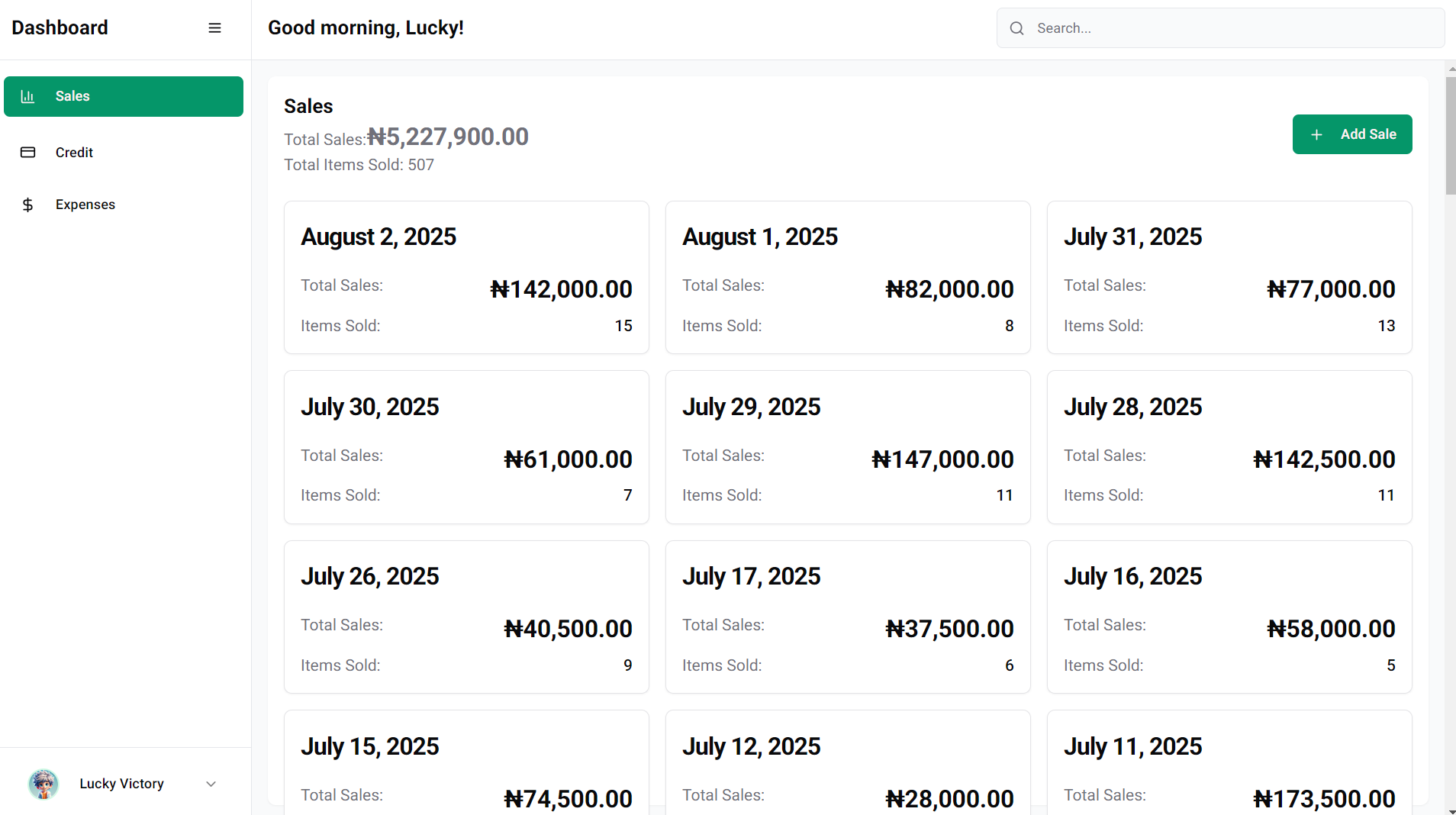Open the August 1, 2025 sales card
Image resolution: width=1456 pixels, height=815 pixels.
click(848, 277)
